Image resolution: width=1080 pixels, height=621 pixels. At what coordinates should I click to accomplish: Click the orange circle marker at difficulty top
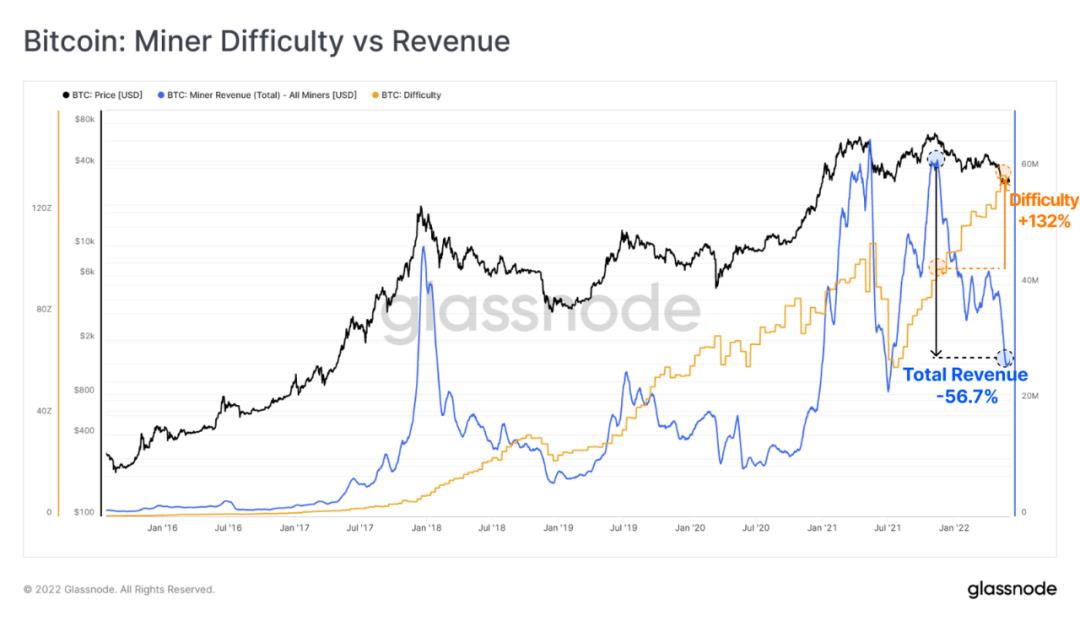click(x=1004, y=171)
